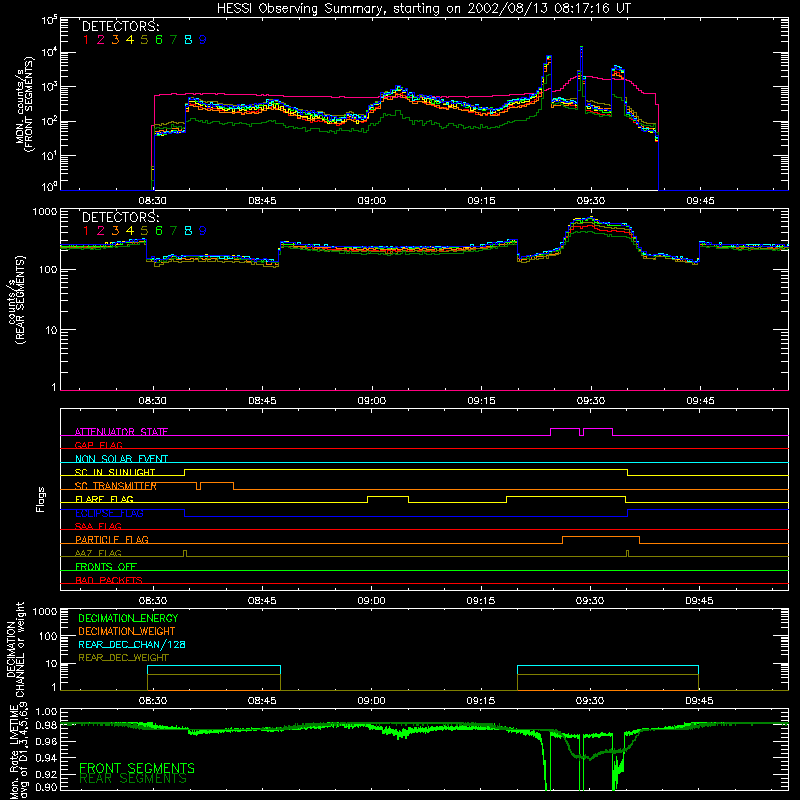The height and width of the screenshot is (800, 800).
Task: Click the SC IN SUNLIGHT flag label
Action: click(x=115, y=472)
